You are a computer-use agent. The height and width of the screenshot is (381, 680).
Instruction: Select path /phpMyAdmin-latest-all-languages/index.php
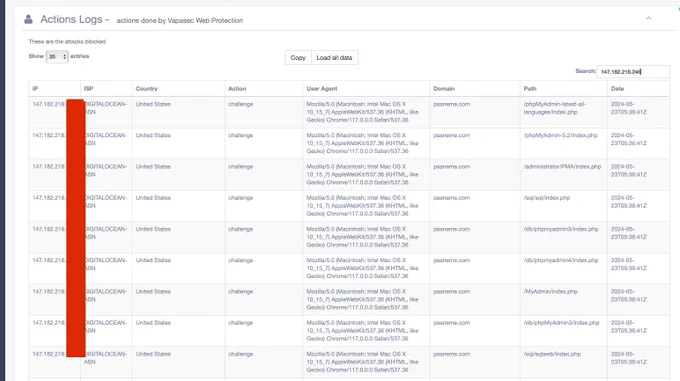(555, 108)
